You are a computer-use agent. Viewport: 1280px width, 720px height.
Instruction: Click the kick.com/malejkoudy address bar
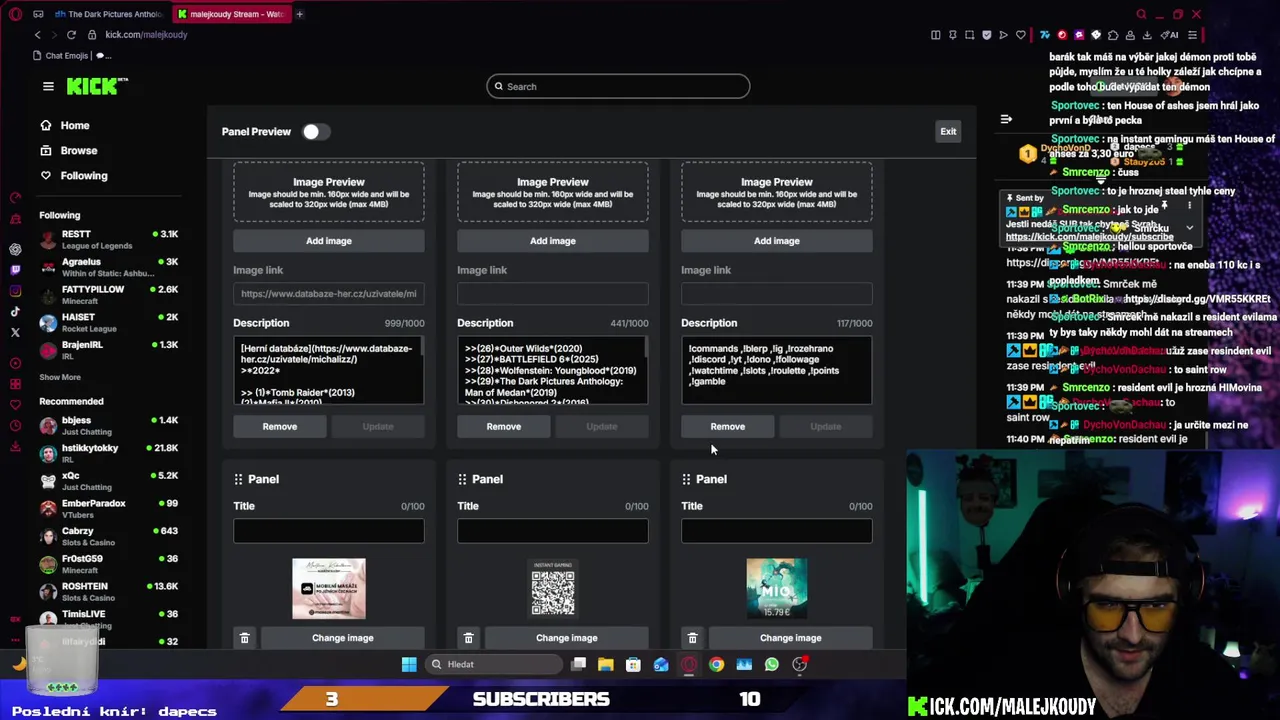[x=146, y=35]
